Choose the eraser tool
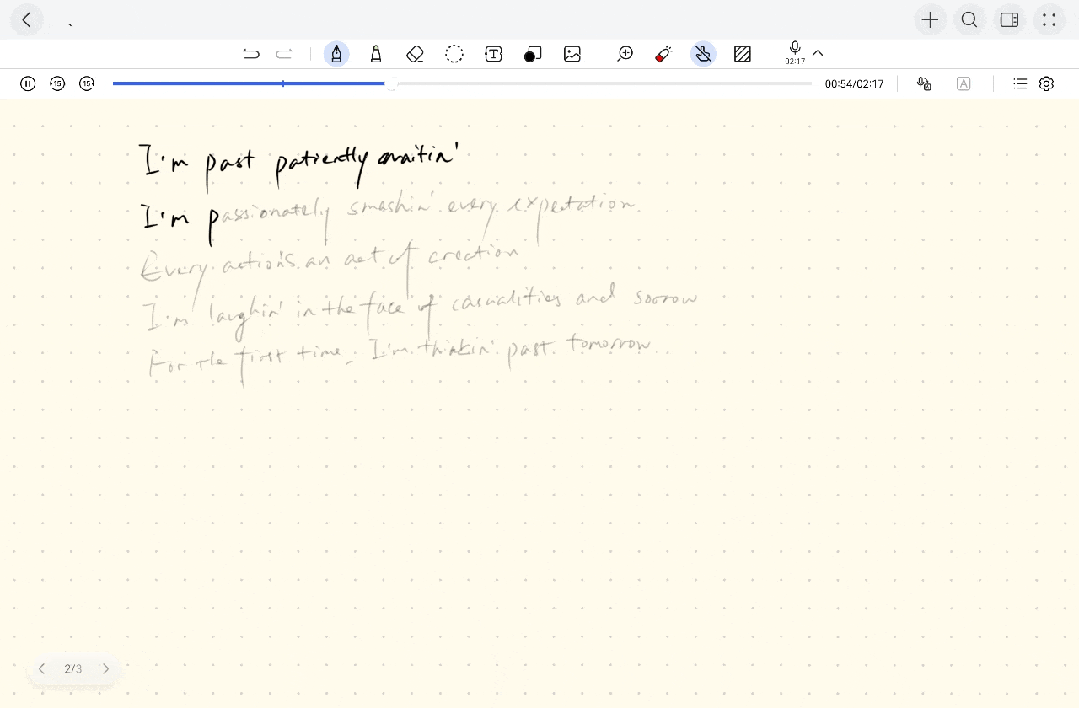 click(414, 54)
